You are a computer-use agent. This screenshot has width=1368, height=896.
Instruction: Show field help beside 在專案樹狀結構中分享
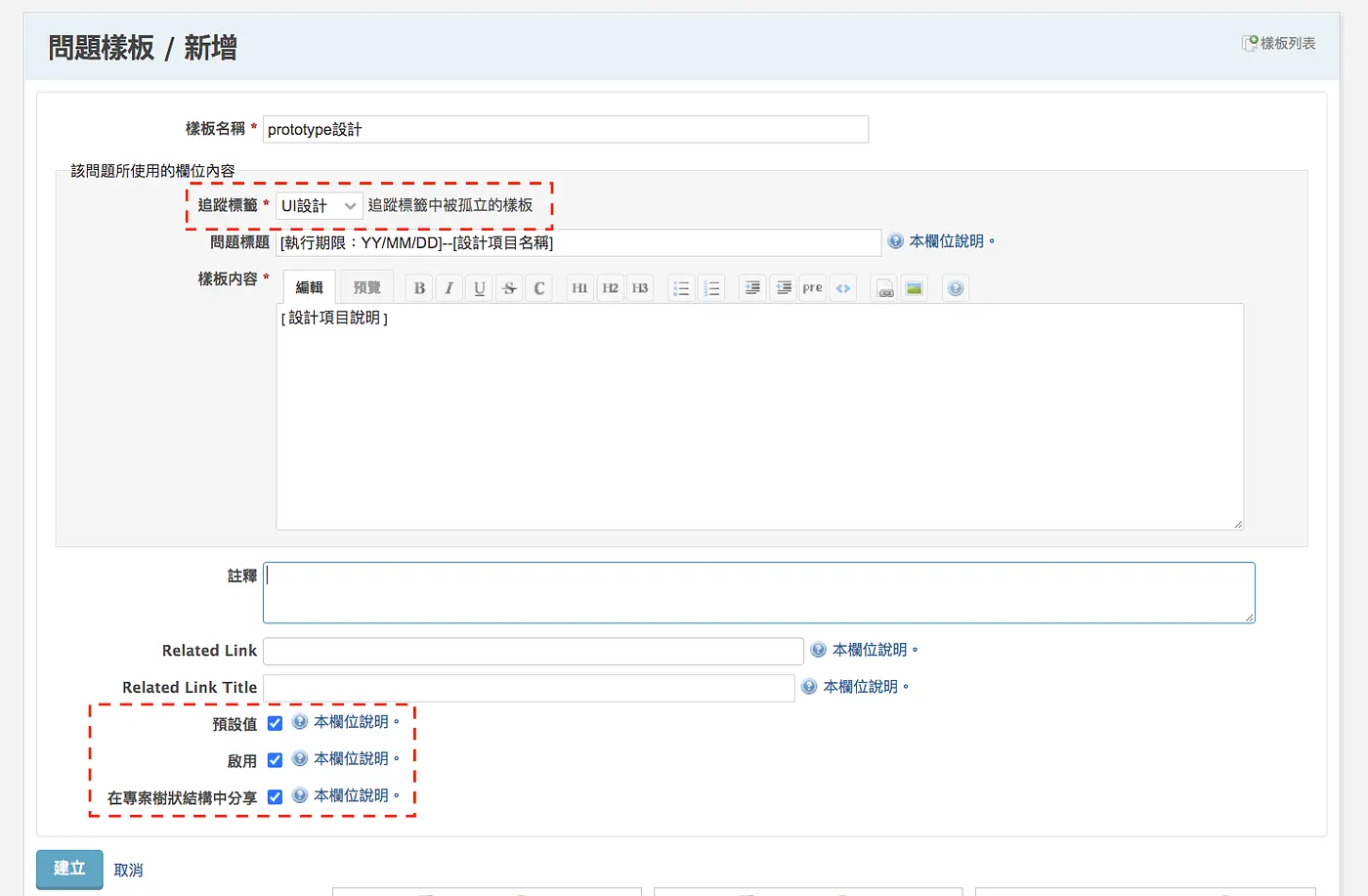point(346,796)
